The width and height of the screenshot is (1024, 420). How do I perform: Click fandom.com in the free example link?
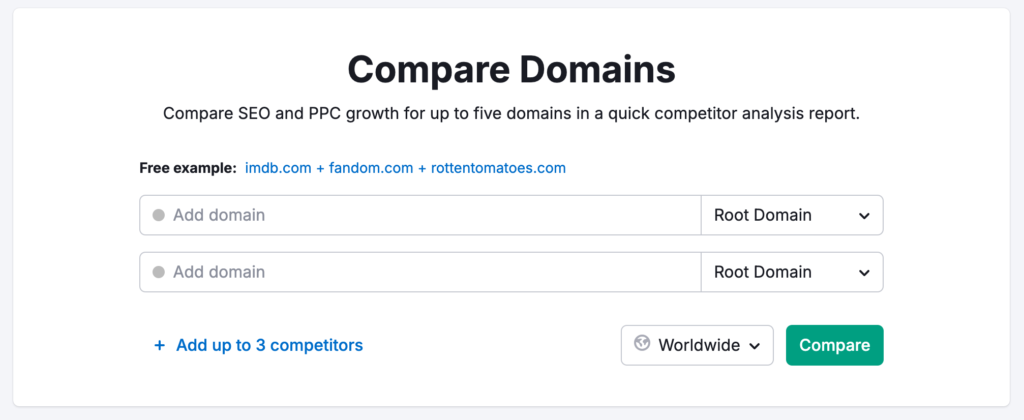tap(370, 168)
